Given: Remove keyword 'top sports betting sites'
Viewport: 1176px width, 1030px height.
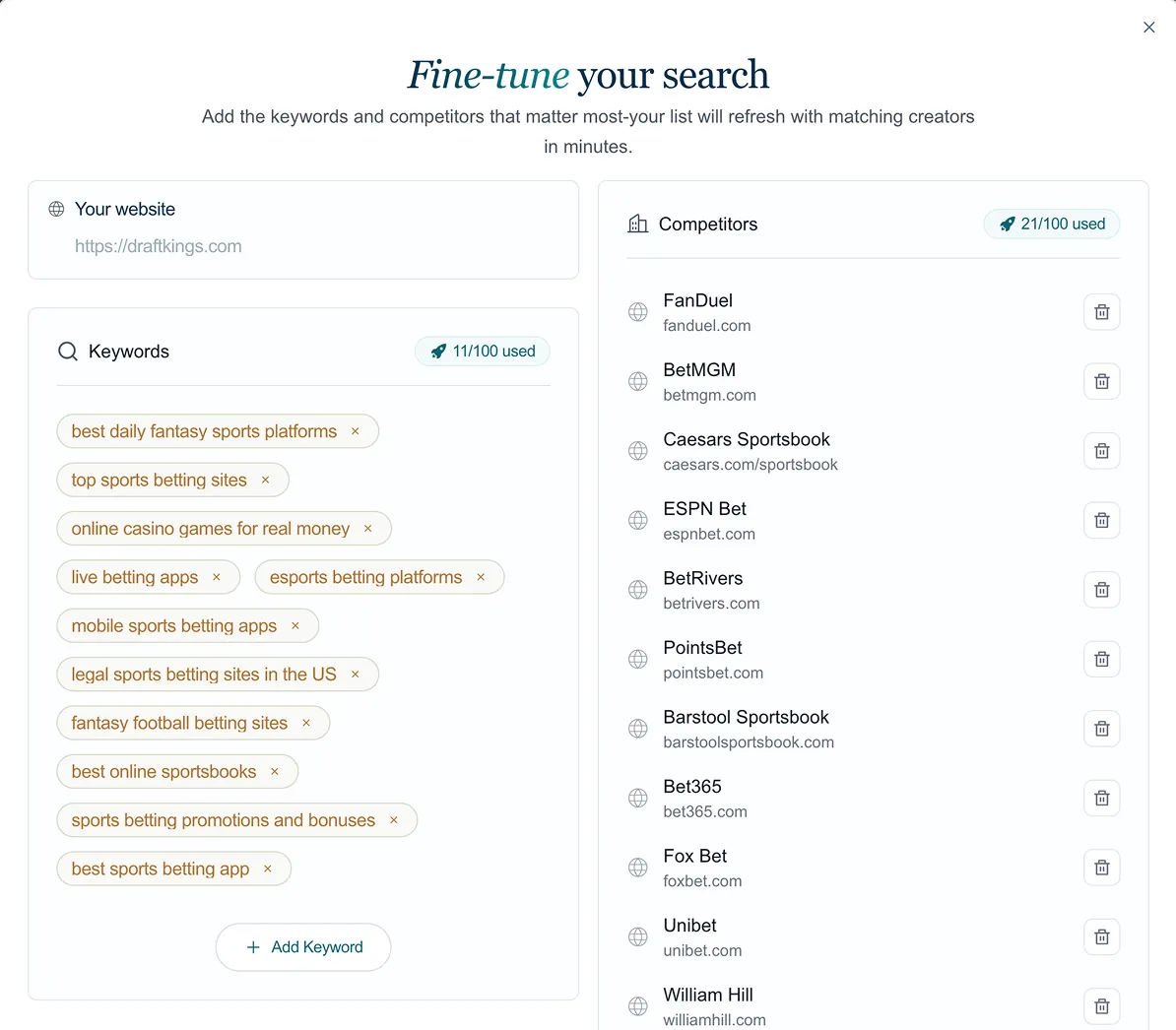Looking at the screenshot, I should [266, 481].
